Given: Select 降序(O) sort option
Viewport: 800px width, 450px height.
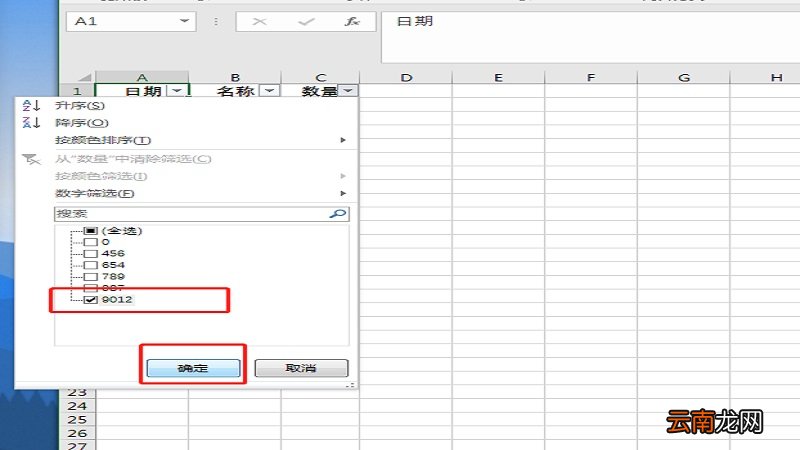Looking at the screenshot, I should (x=82, y=123).
